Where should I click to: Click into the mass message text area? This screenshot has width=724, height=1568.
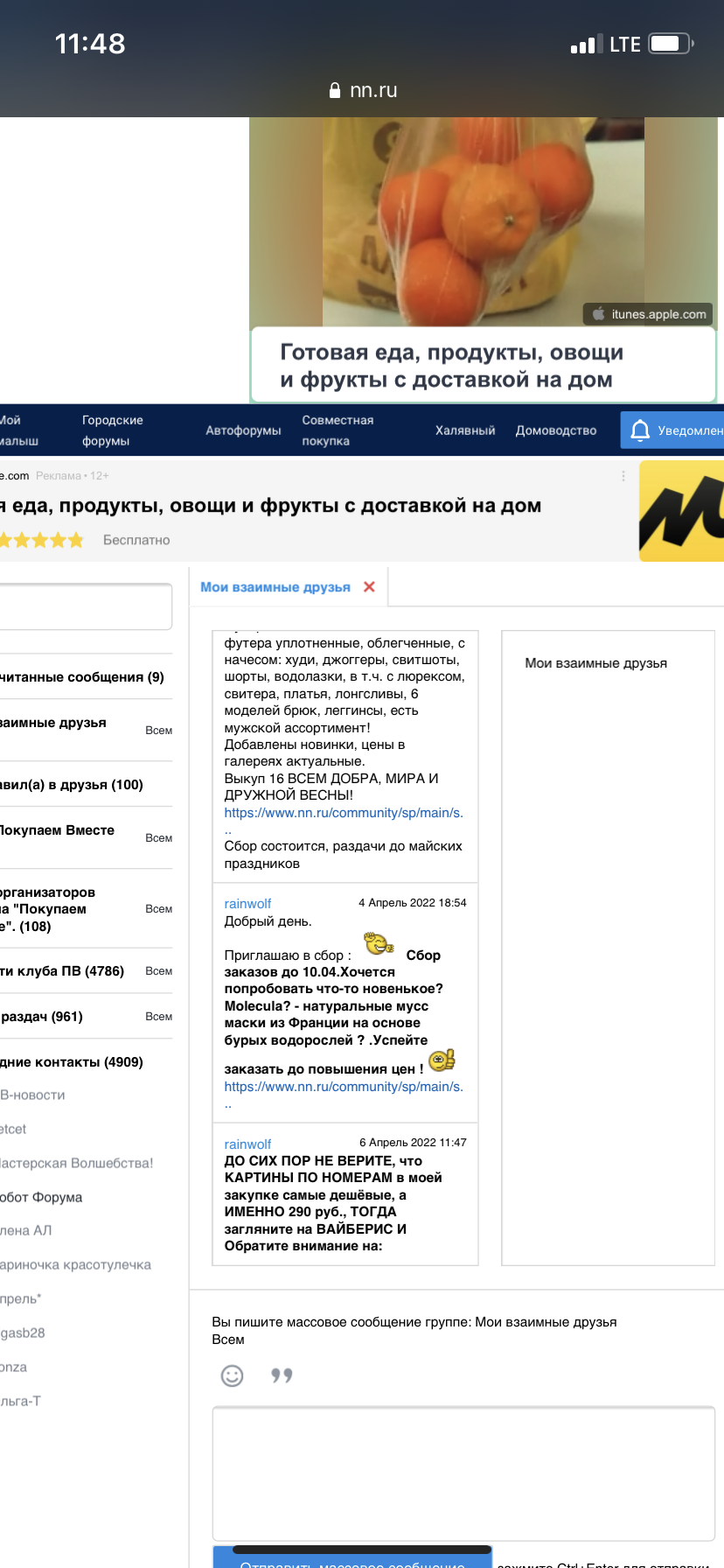pyautogui.click(x=463, y=1473)
